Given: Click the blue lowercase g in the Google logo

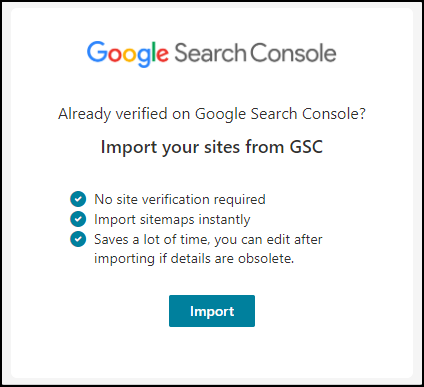Looking at the screenshot, I should (x=144, y=58).
